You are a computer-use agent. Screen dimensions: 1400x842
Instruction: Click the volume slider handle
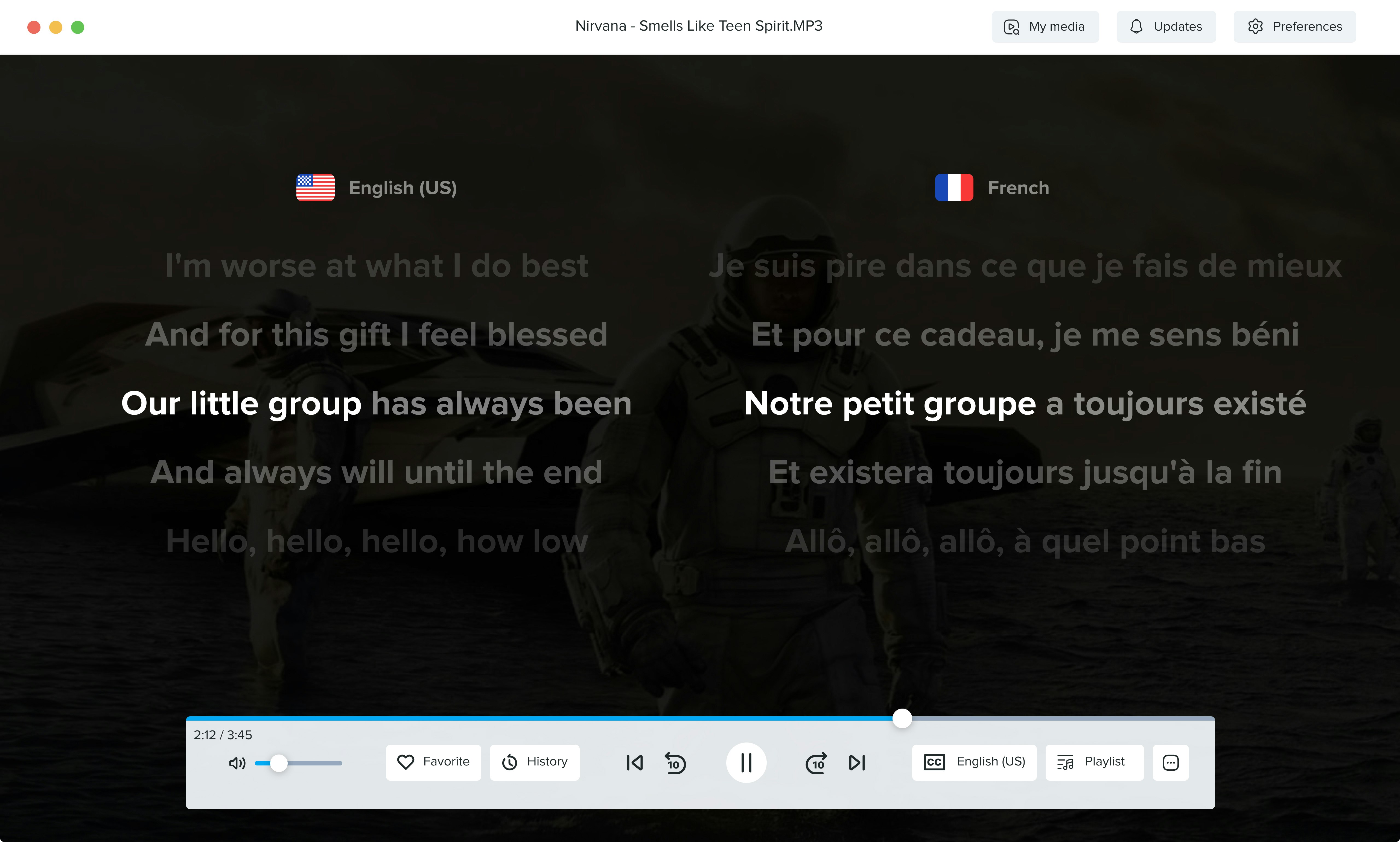pos(279,763)
